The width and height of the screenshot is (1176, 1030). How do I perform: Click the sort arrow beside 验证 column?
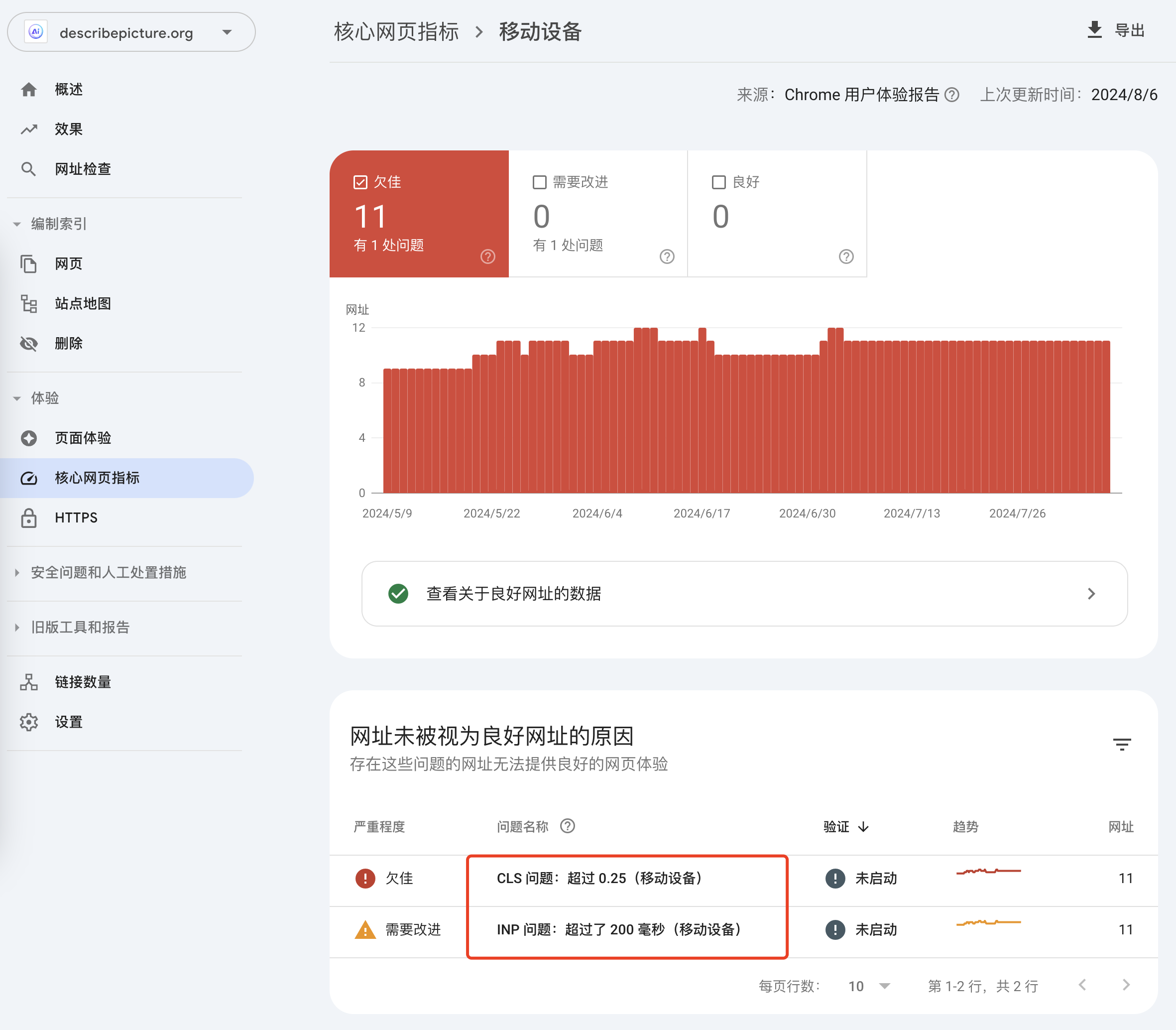[x=863, y=826]
